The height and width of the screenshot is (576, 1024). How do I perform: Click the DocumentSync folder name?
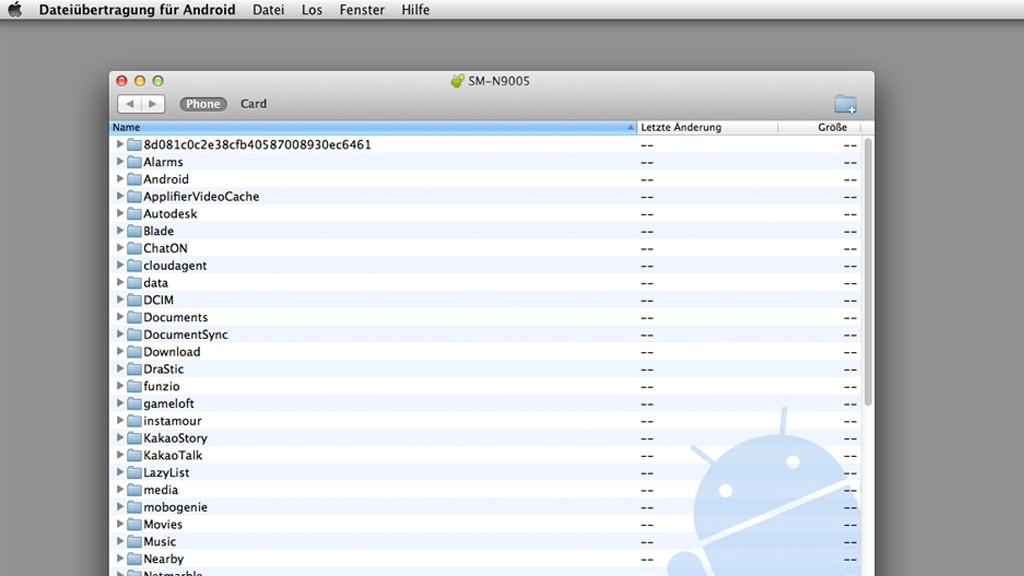pyautogui.click(x=185, y=334)
